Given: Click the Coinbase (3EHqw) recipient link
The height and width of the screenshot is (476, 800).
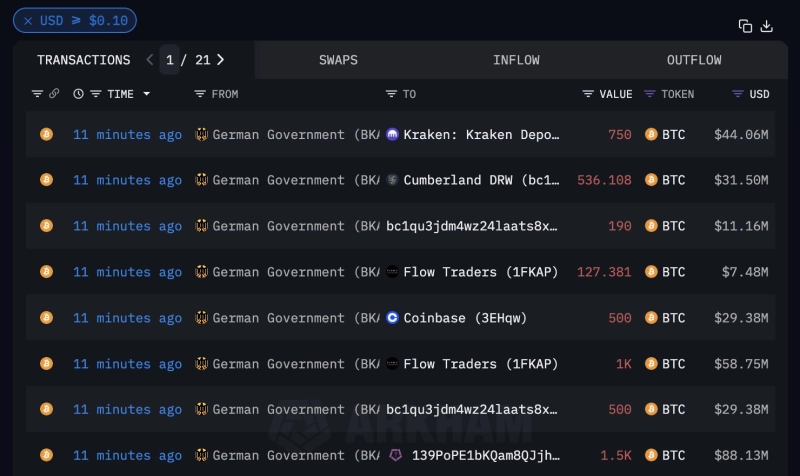Looking at the screenshot, I should coord(464,318).
